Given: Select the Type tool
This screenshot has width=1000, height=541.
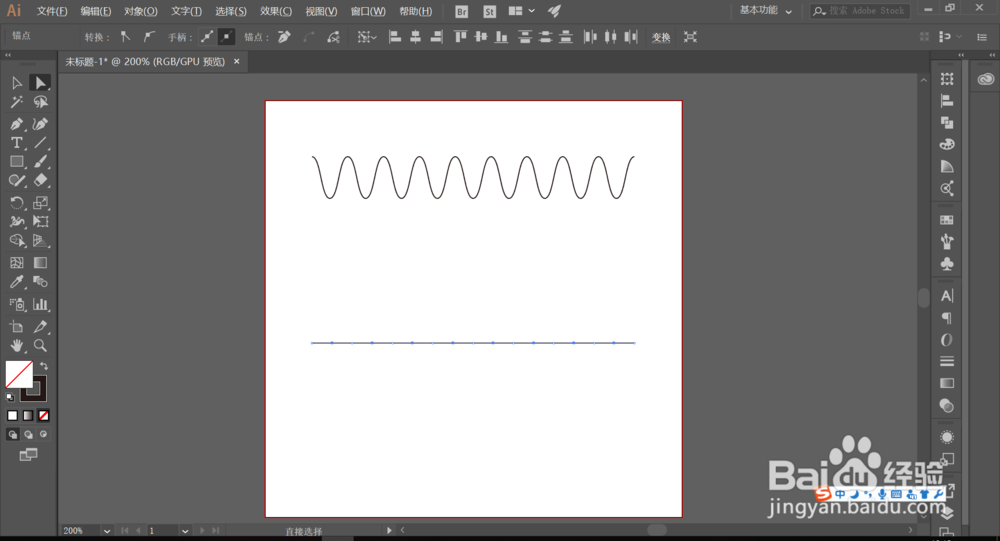Looking at the screenshot, I should click(17, 143).
